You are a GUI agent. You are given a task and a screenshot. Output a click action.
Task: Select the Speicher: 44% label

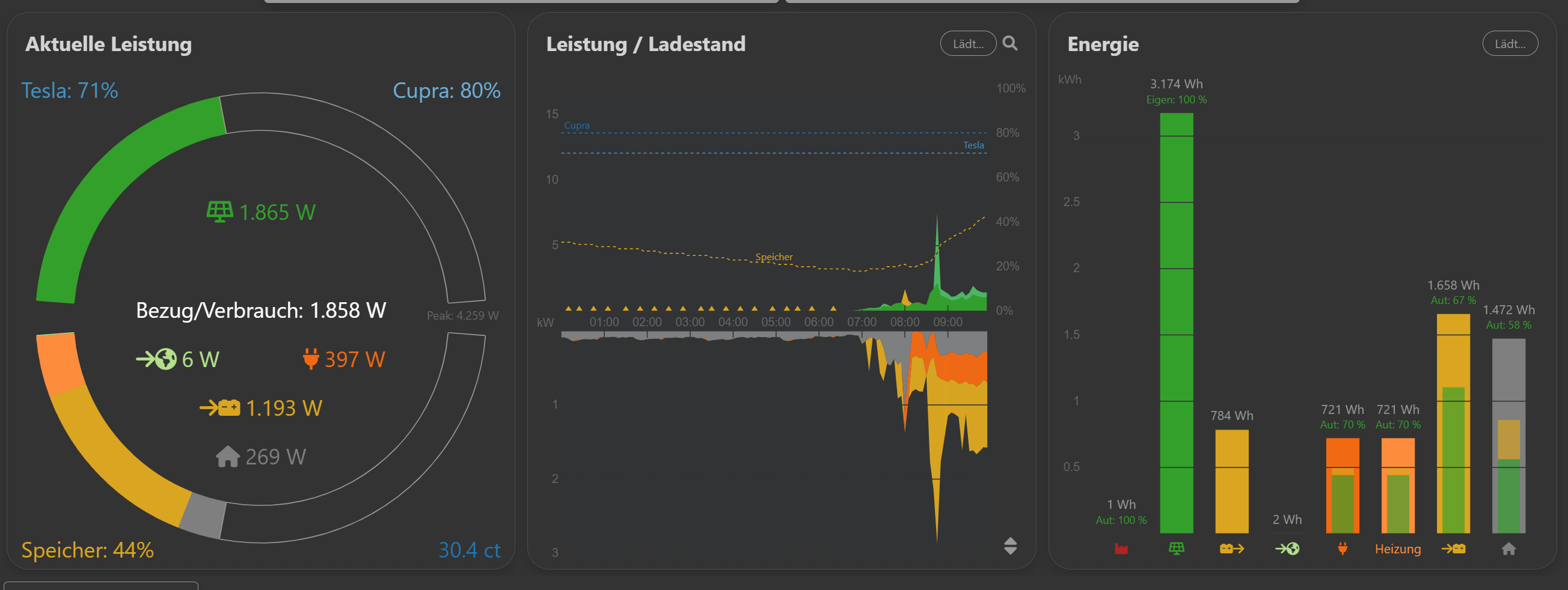(x=88, y=550)
